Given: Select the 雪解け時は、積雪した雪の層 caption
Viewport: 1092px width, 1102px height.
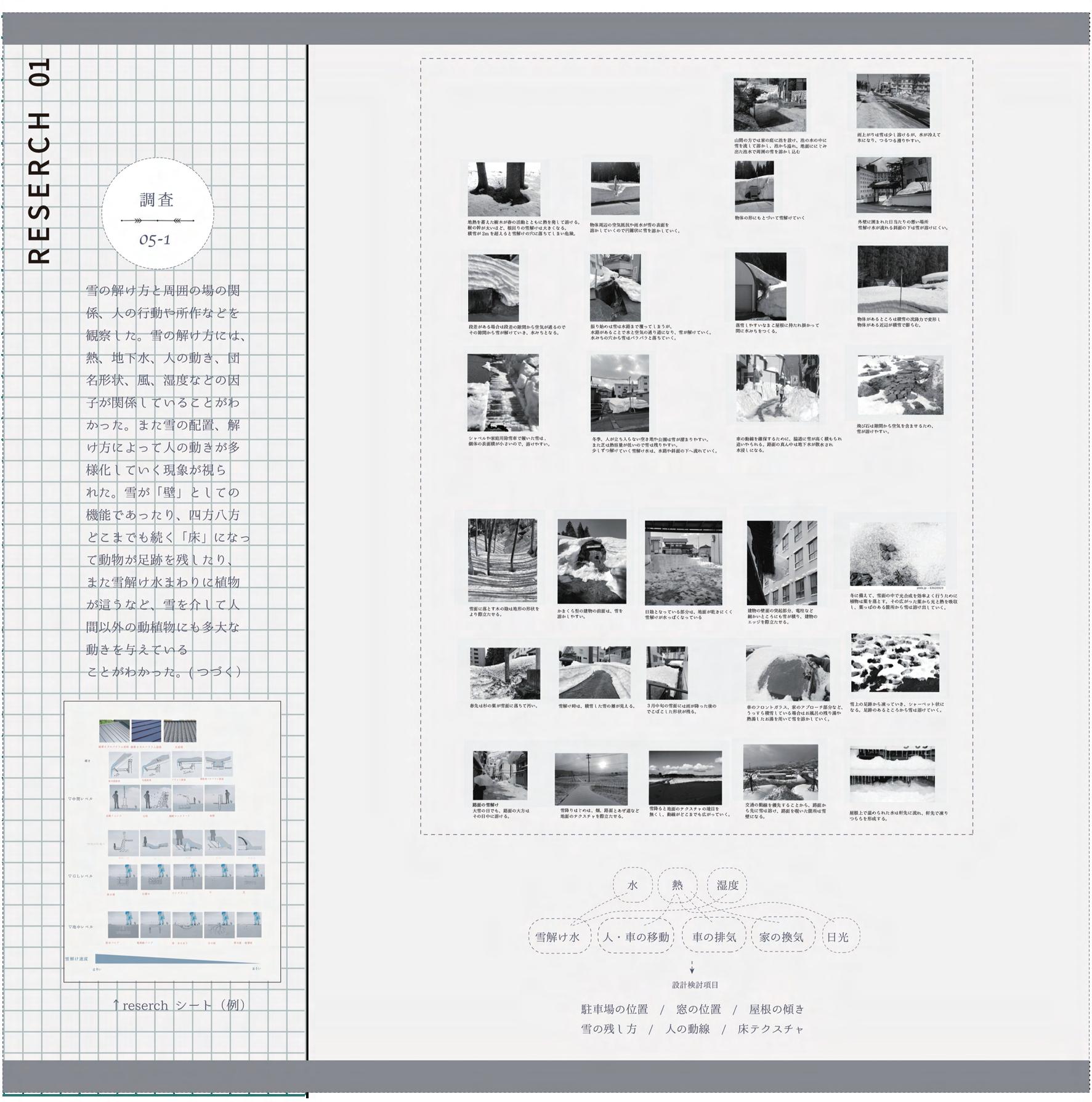Looking at the screenshot, I should point(597,706).
